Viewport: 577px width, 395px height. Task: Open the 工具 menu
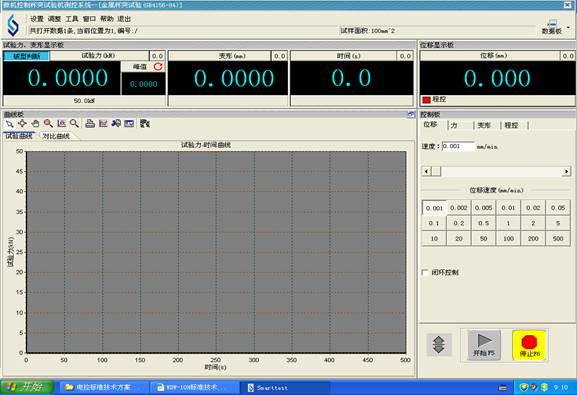coord(72,19)
